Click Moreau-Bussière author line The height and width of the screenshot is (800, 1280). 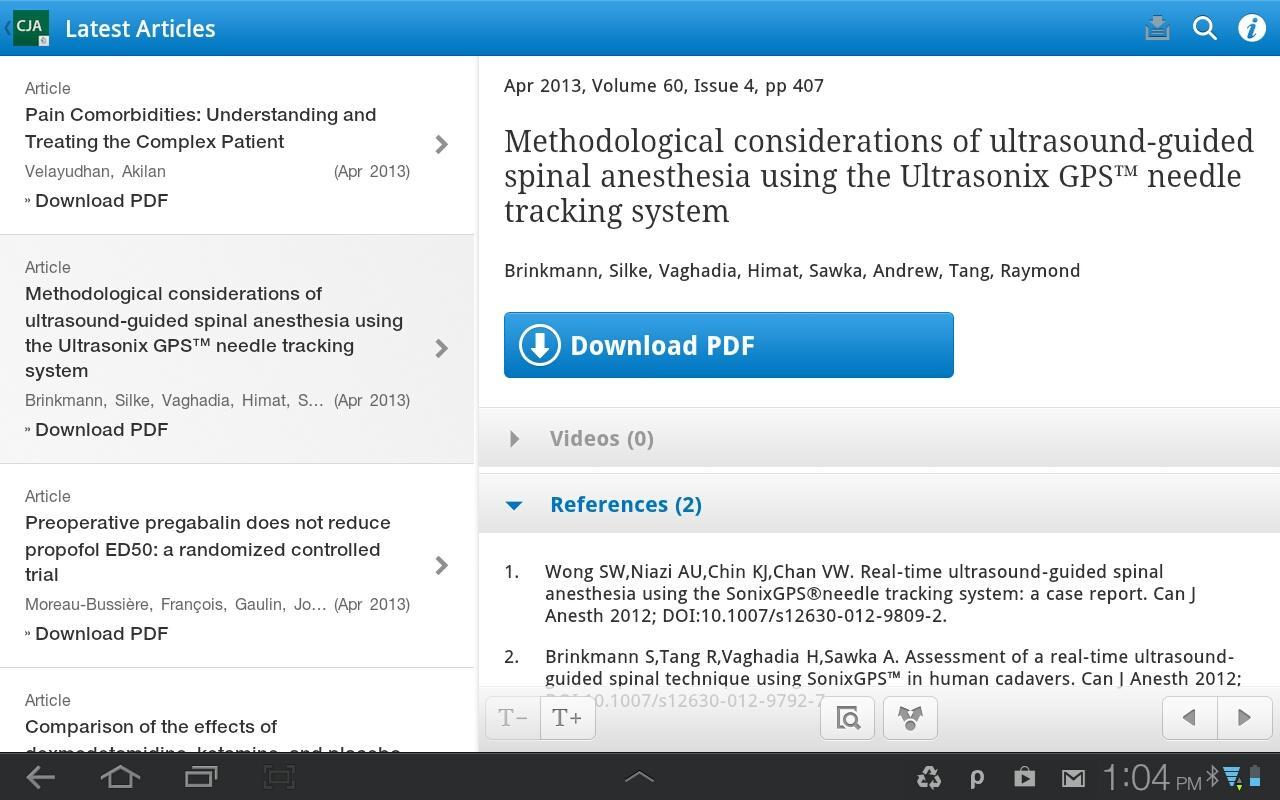point(175,604)
